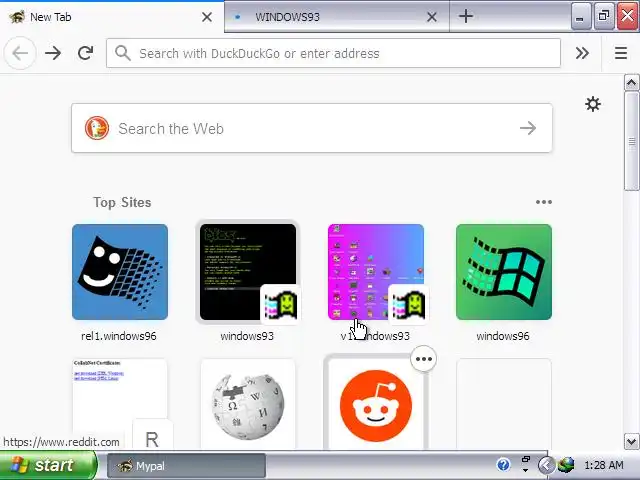Open the v1.windows93 top site tile
The width and height of the screenshot is (640, 480).
376,272
